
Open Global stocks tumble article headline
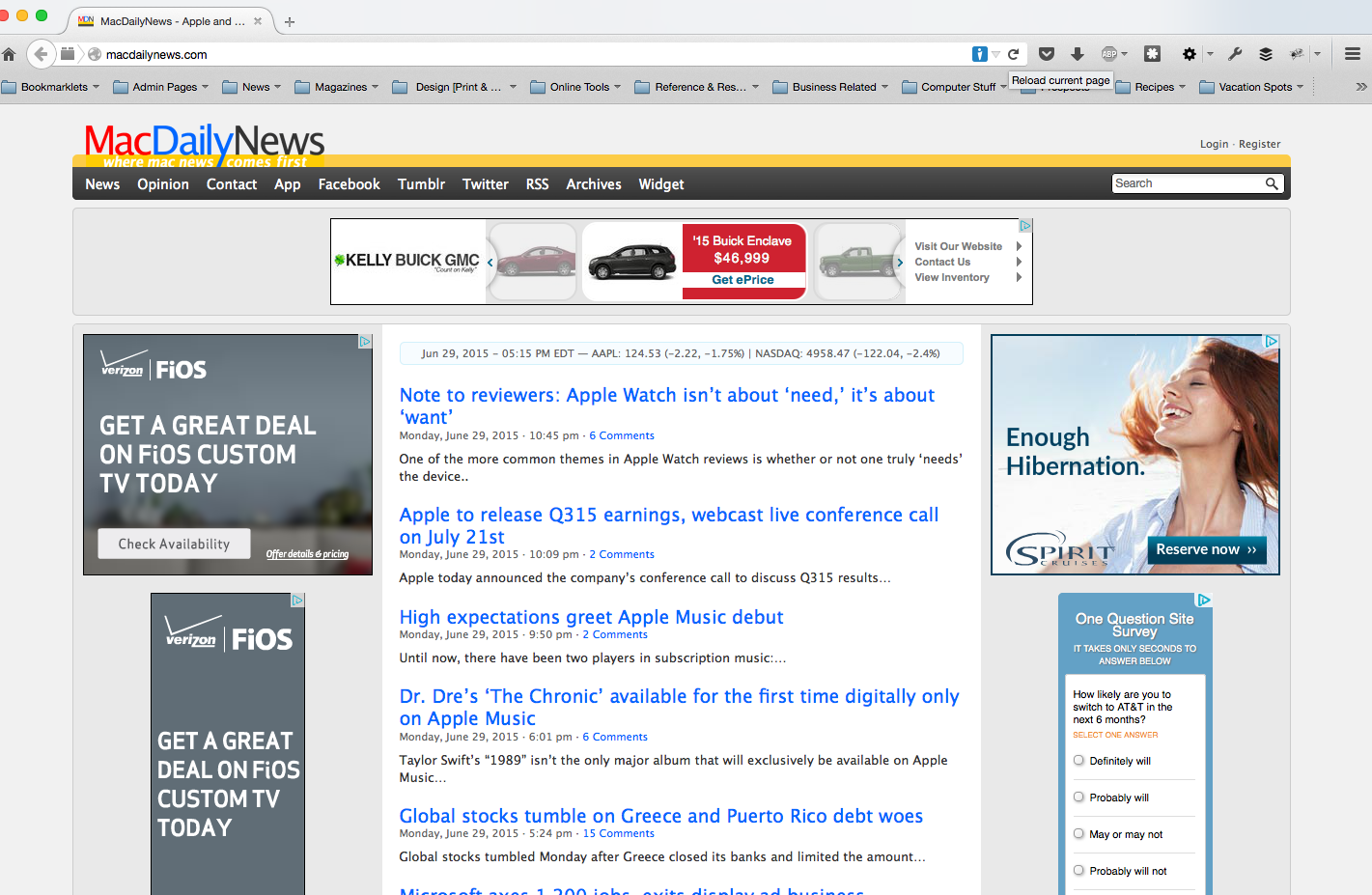tap(661, 816)
